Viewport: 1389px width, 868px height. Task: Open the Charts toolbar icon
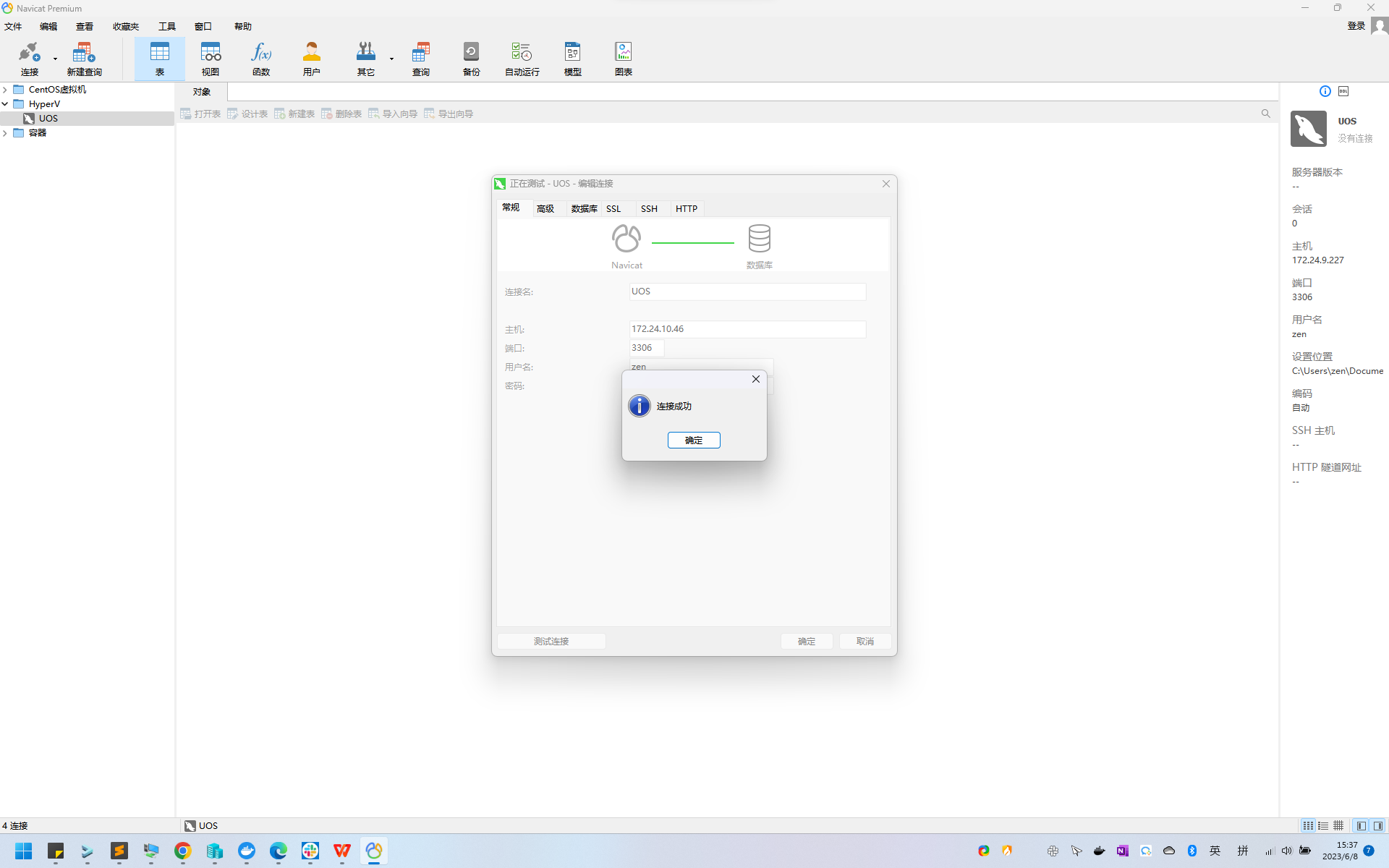pos(624,59)
